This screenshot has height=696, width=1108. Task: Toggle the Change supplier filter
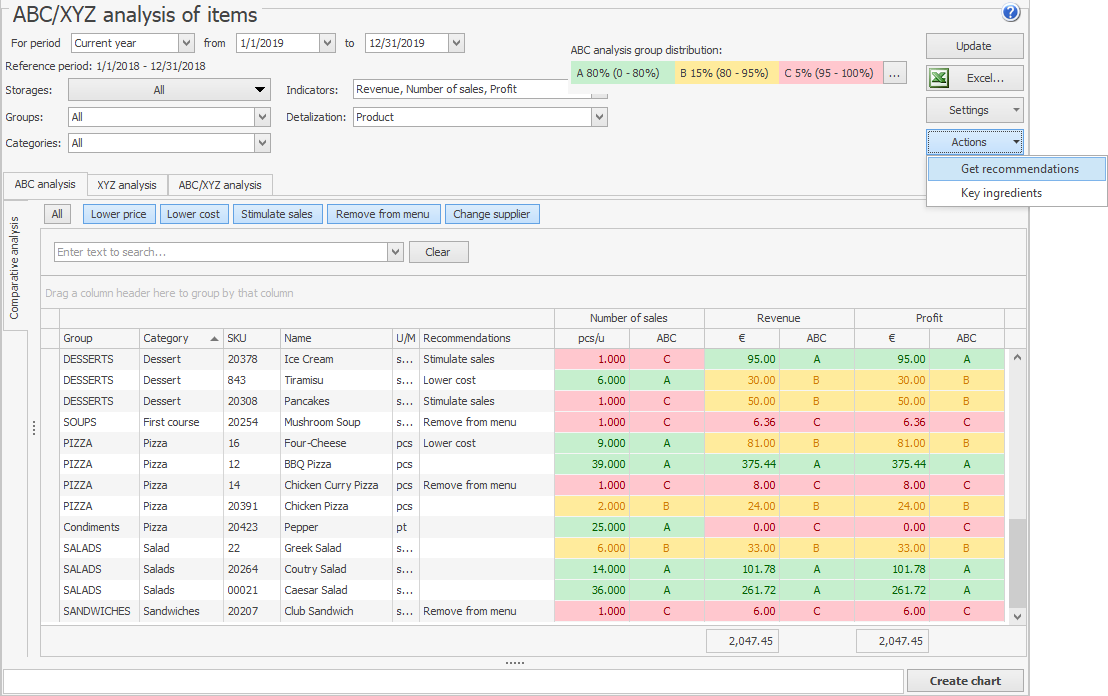point(492,214)
